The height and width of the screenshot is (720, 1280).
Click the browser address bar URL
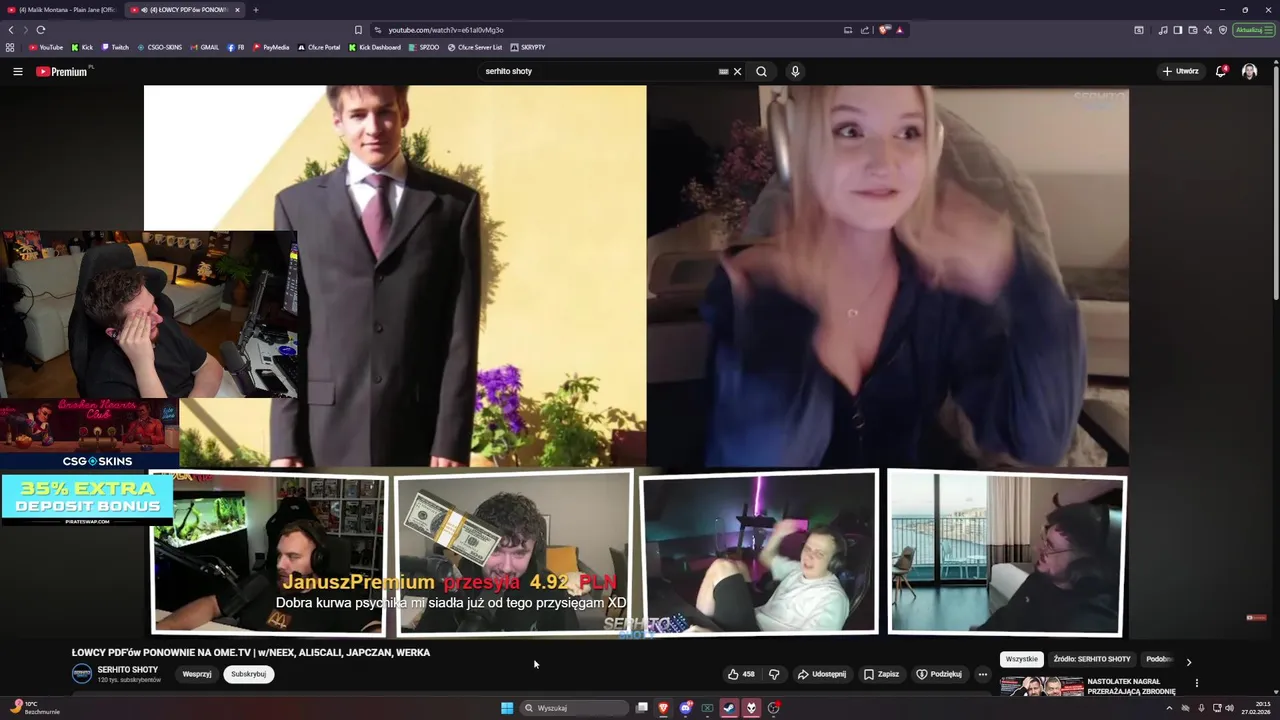point(446,30)
